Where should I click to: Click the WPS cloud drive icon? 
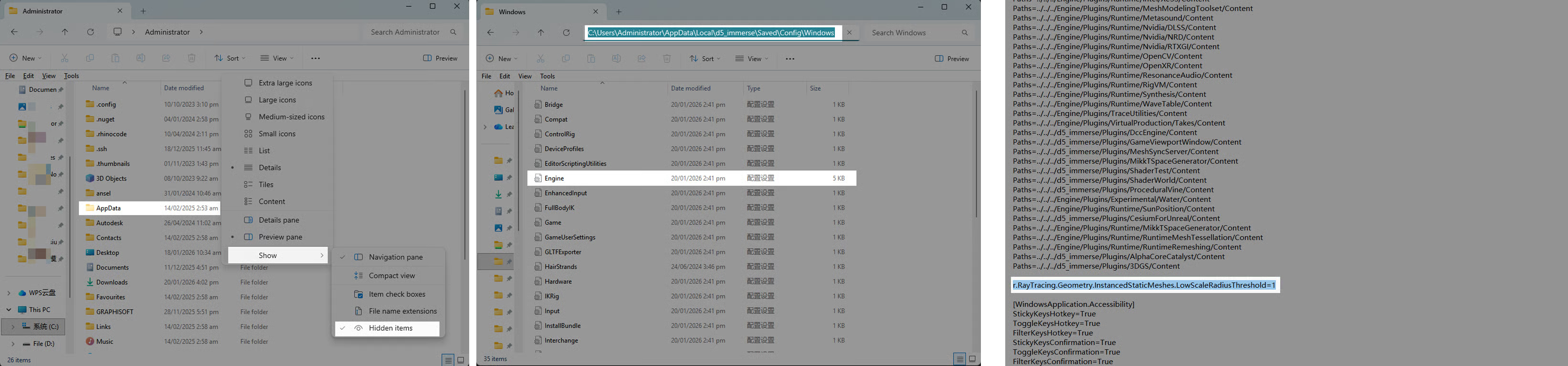(x=22, y=293)
